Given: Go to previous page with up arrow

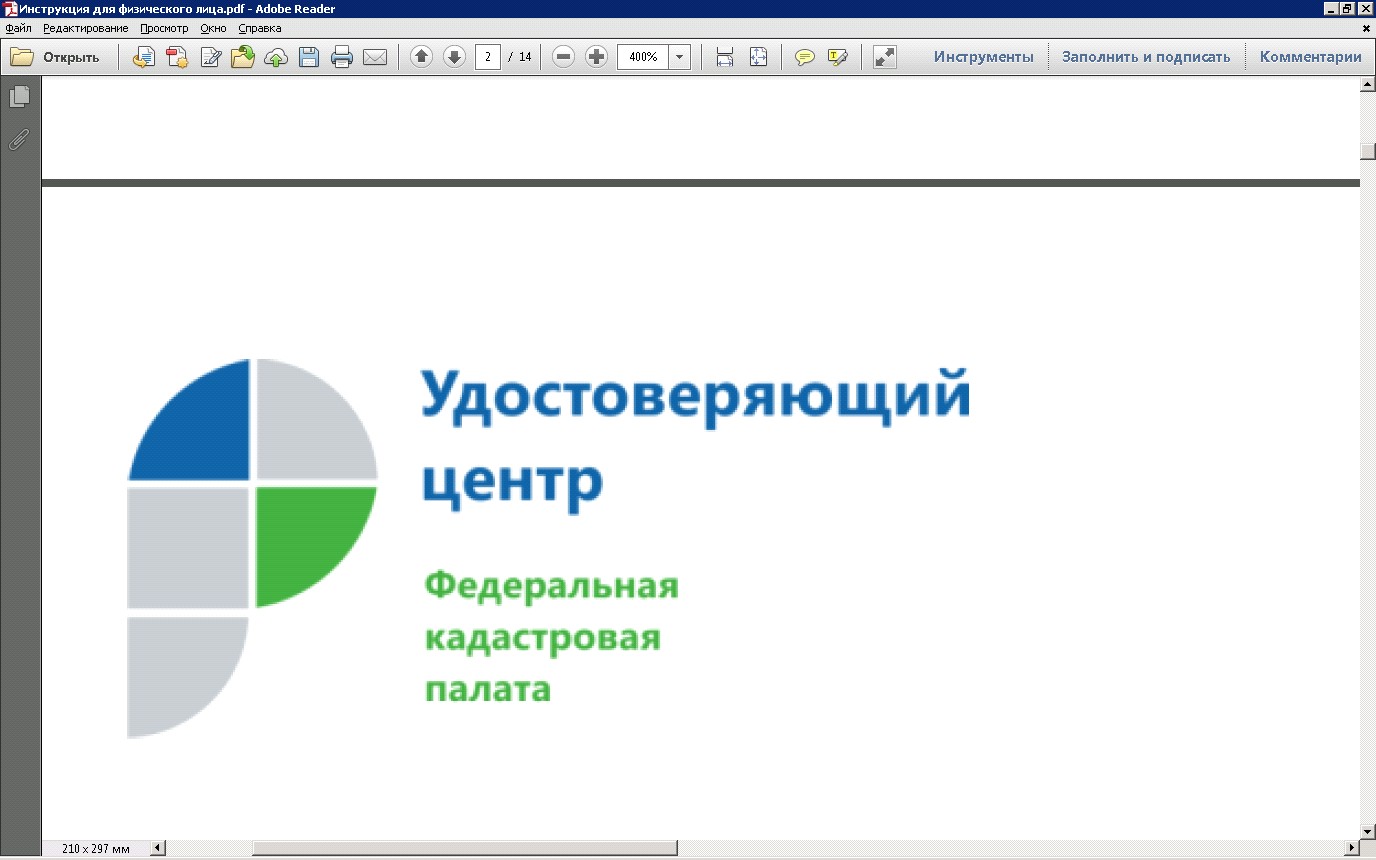Looking at the screenshot, I should click(422, 57).
